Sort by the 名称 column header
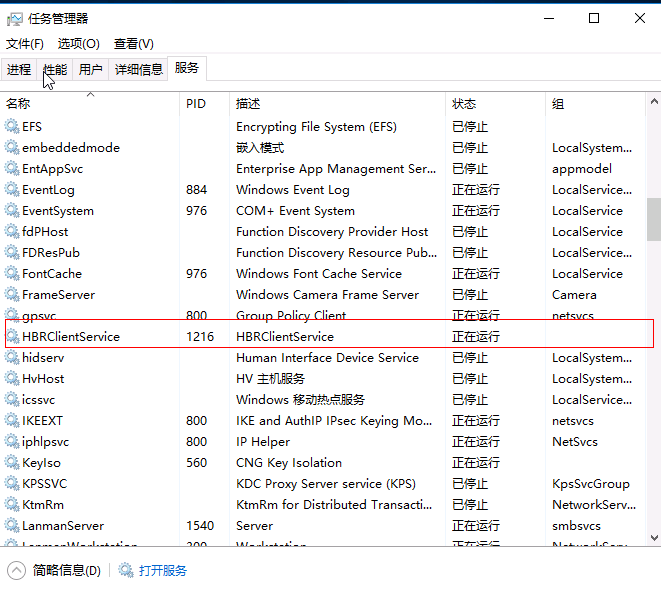This screenshot has height=594, width=661. pyautogui.click(x=90, y=103)
